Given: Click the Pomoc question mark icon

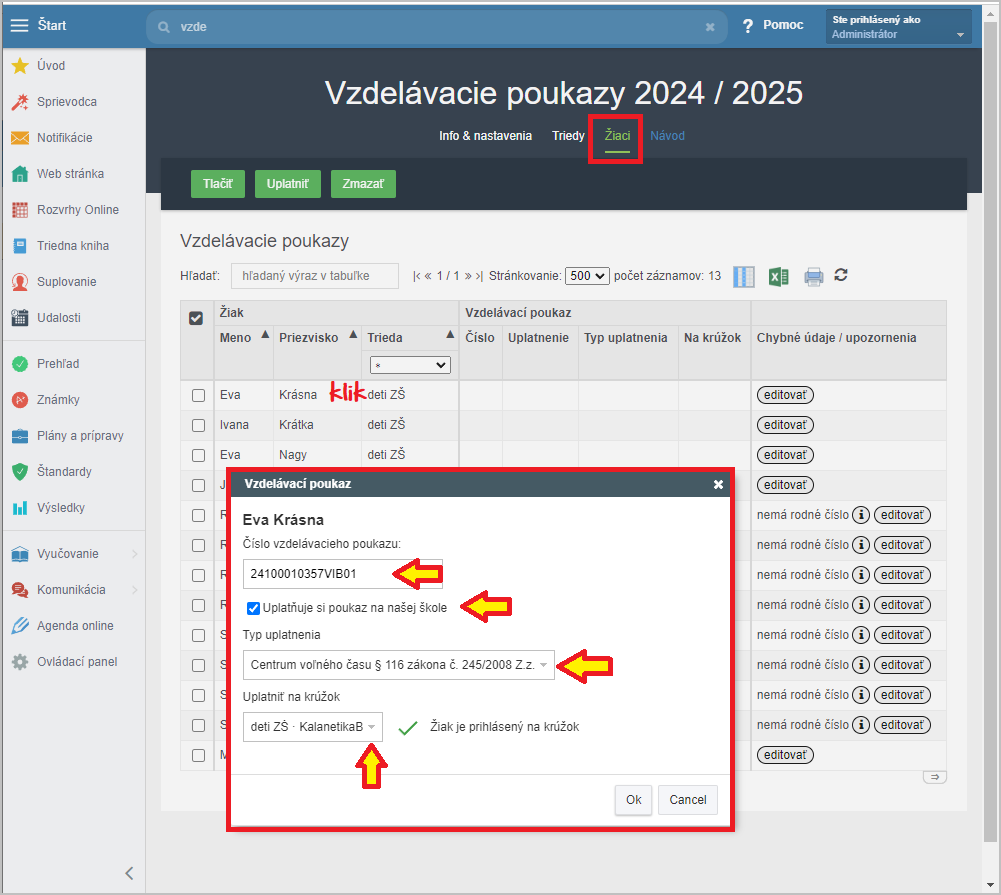Looking at the screenshot, I should point(748,26).
